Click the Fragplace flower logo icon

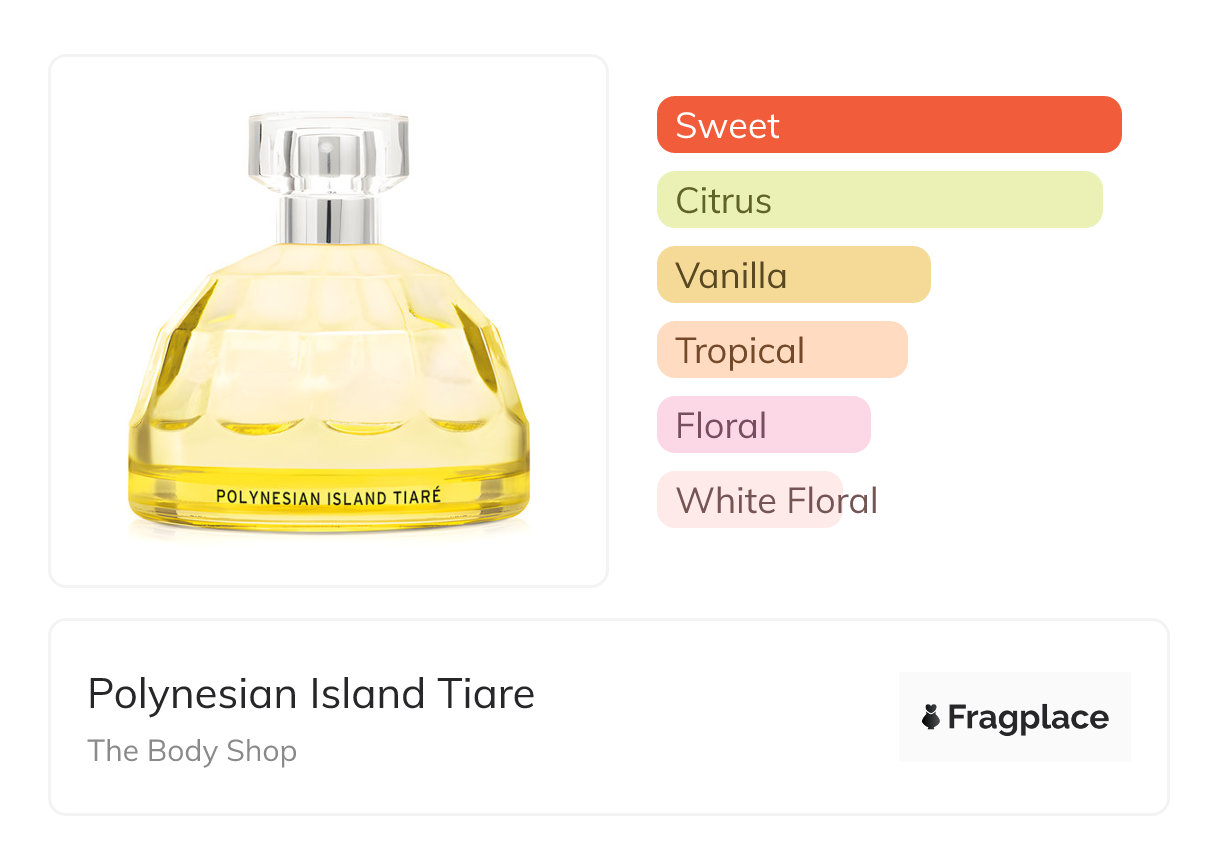tap(931, 717)
